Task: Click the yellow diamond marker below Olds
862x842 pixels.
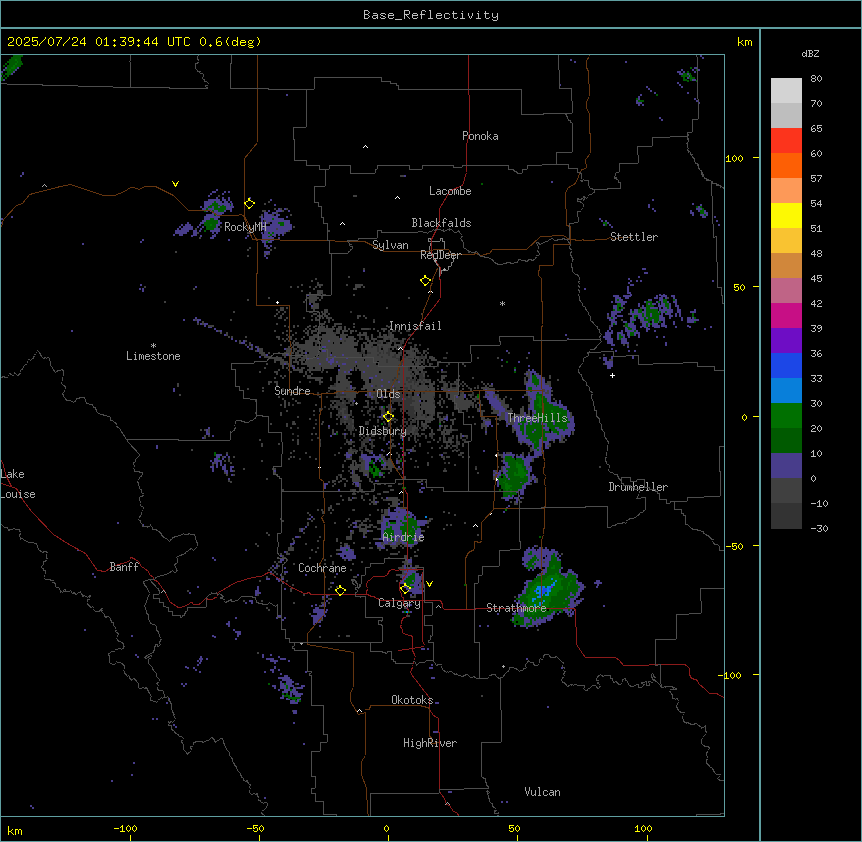Action: 389,417
